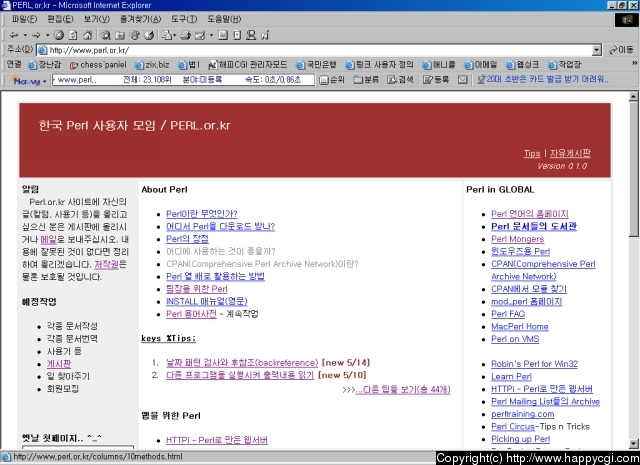
Task: Click the Windows logo throbber
Action: click(626, 20)
